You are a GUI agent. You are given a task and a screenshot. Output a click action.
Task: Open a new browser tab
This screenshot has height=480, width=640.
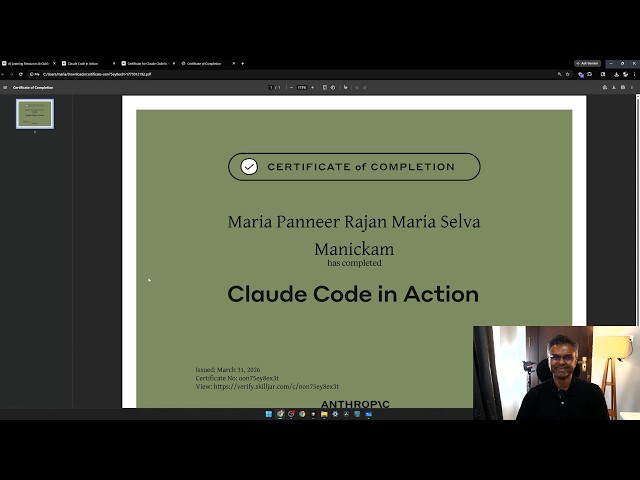click(x=242, y=63)
